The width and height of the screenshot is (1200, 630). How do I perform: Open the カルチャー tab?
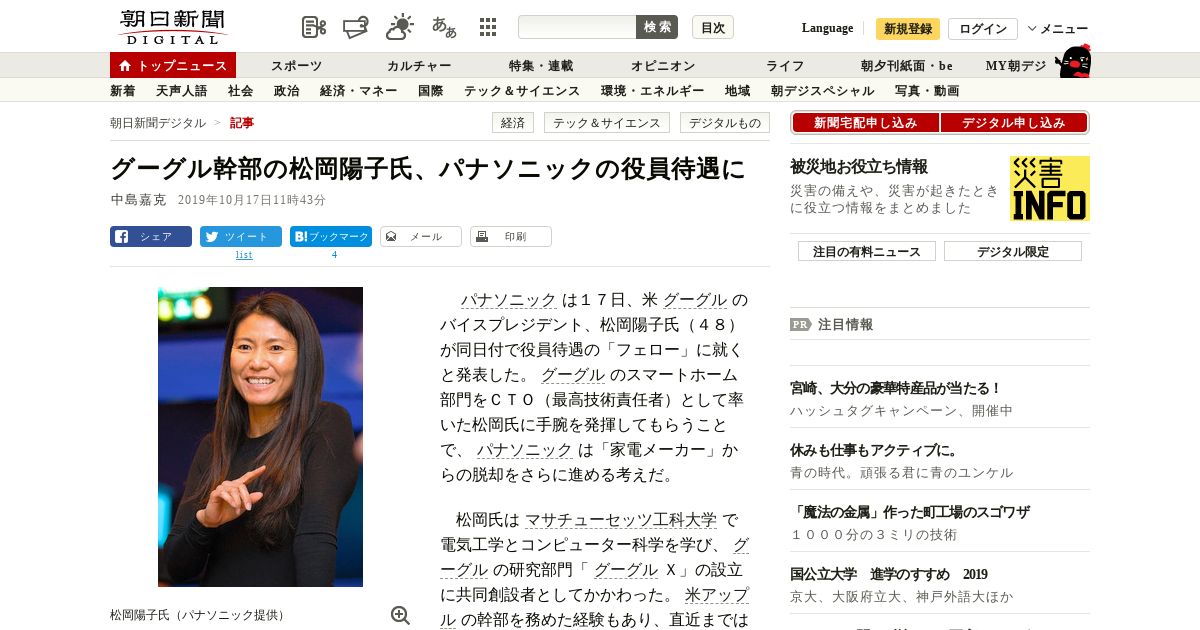(x=419, y=66)
